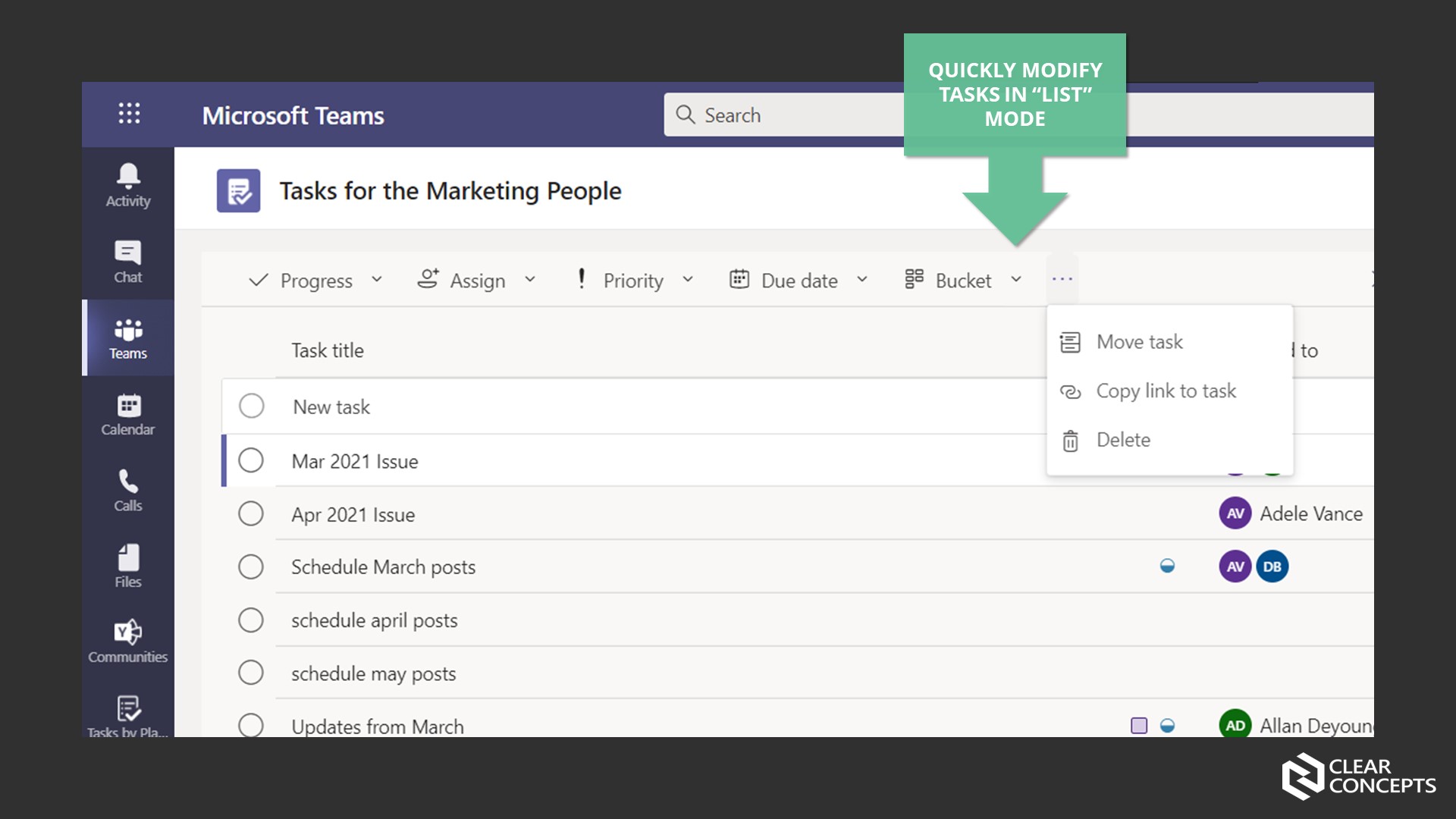The image size is (1456, 819).
Task: Click progress indicator on Updates from March
Action: [x=1168, y=726]
